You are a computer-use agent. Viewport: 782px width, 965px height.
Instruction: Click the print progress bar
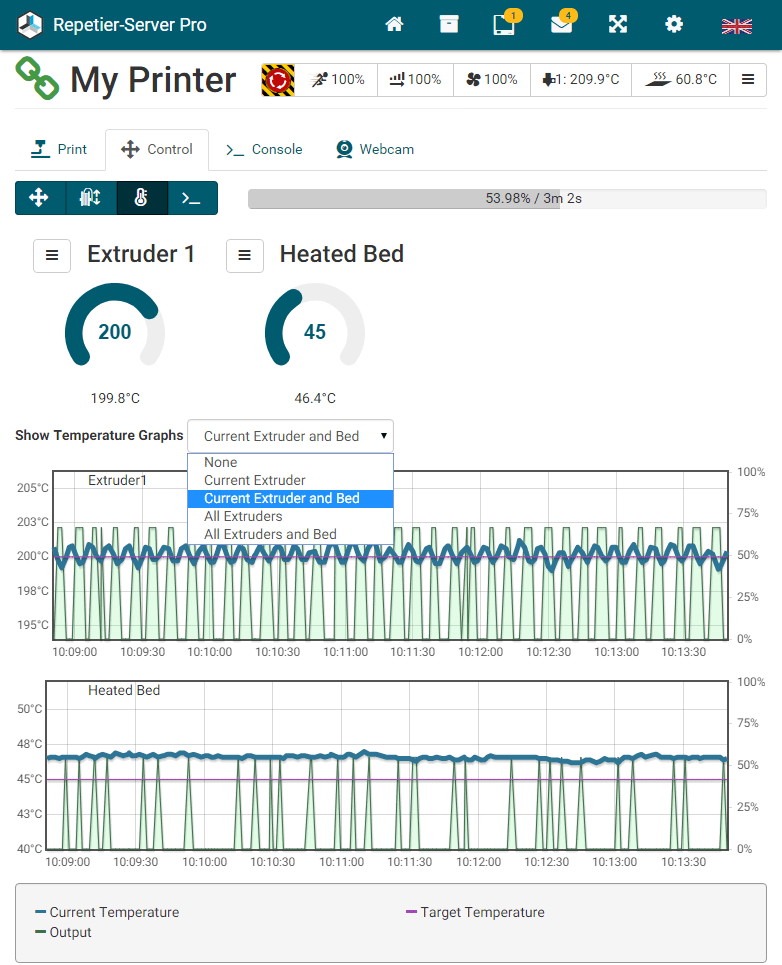tap(507, 198)
